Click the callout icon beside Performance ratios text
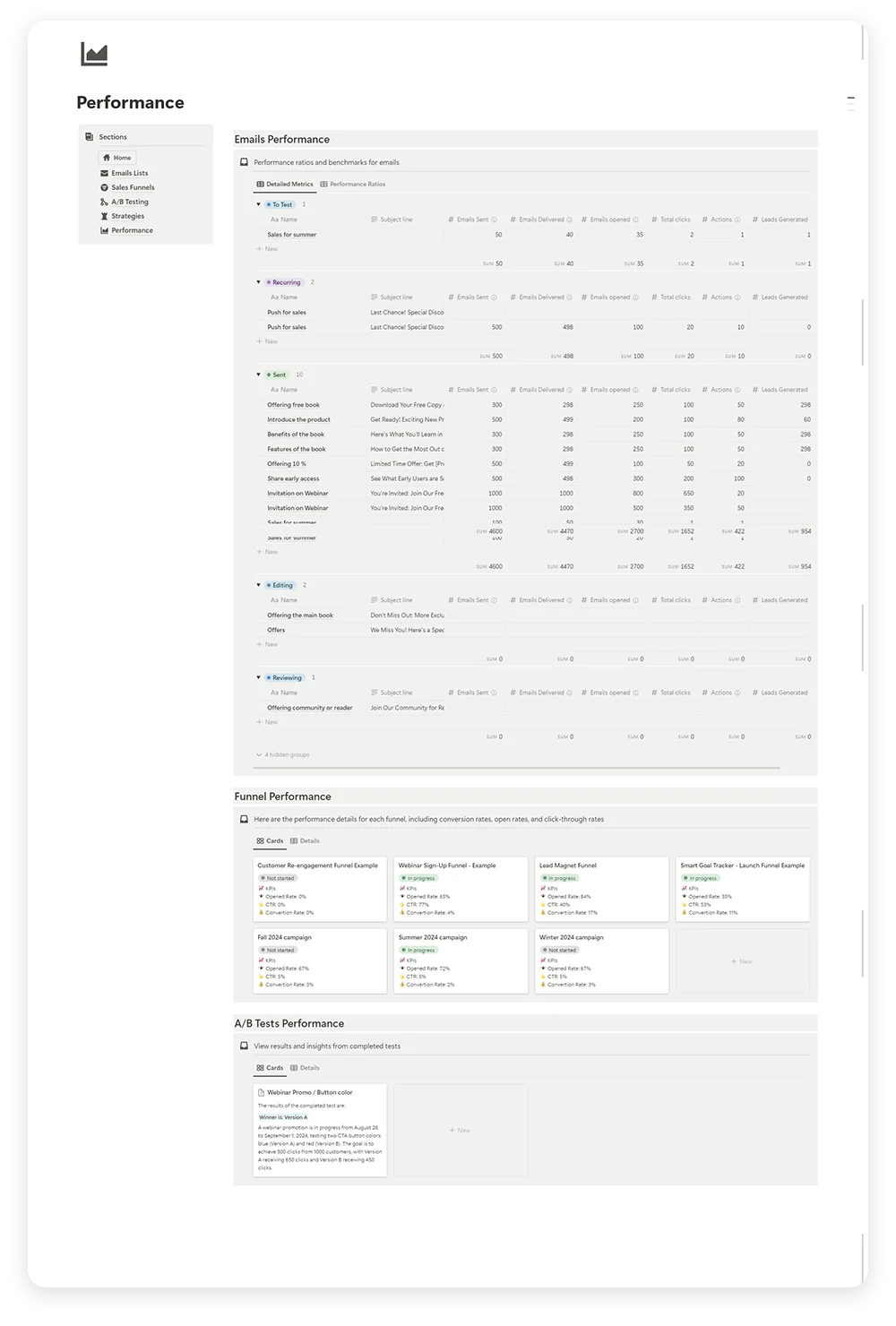This screenshot has width=896, height=1326. (x=243, y=161)
